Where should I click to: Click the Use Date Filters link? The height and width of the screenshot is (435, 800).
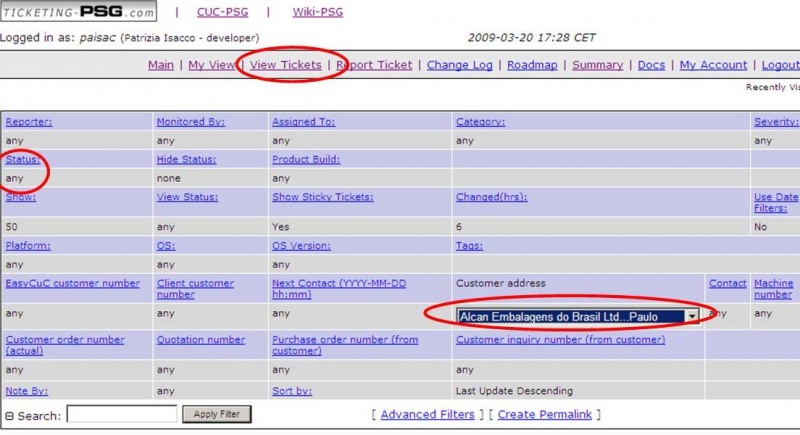click(776, 203)
